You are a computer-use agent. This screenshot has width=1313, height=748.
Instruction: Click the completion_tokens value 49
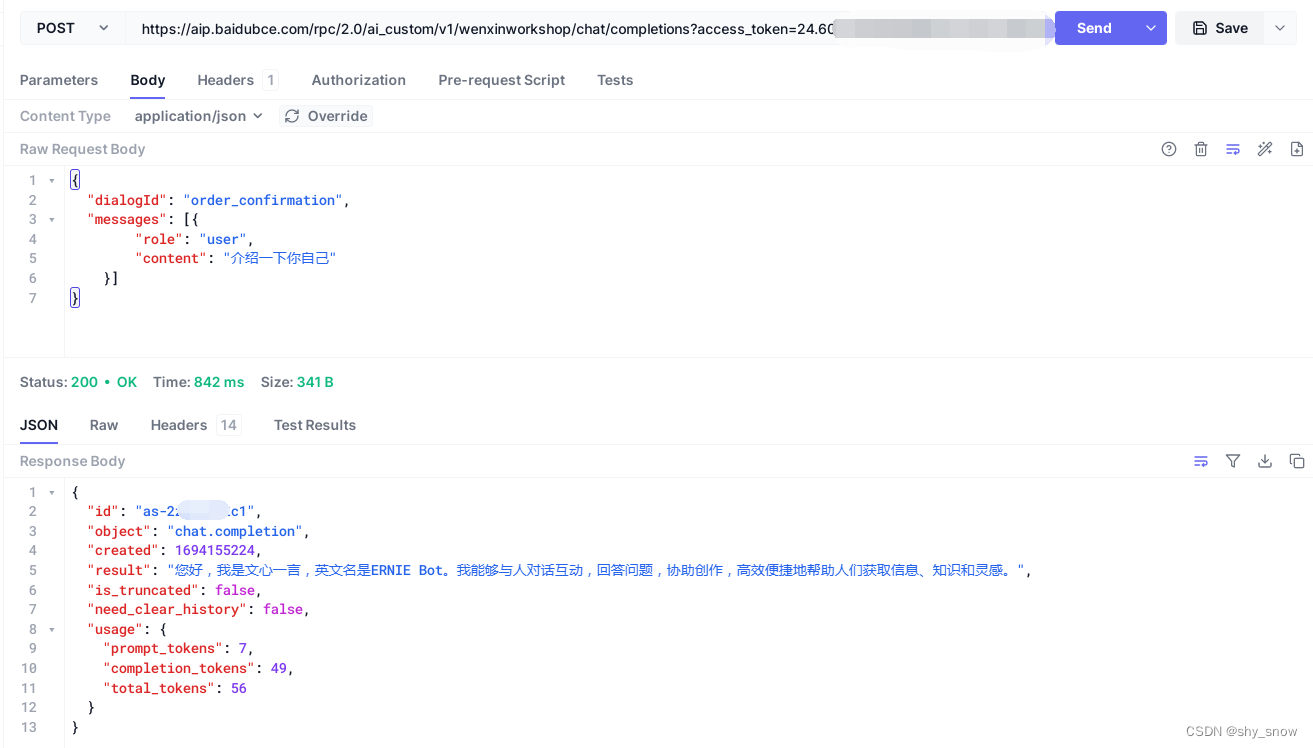pos(279,668)
